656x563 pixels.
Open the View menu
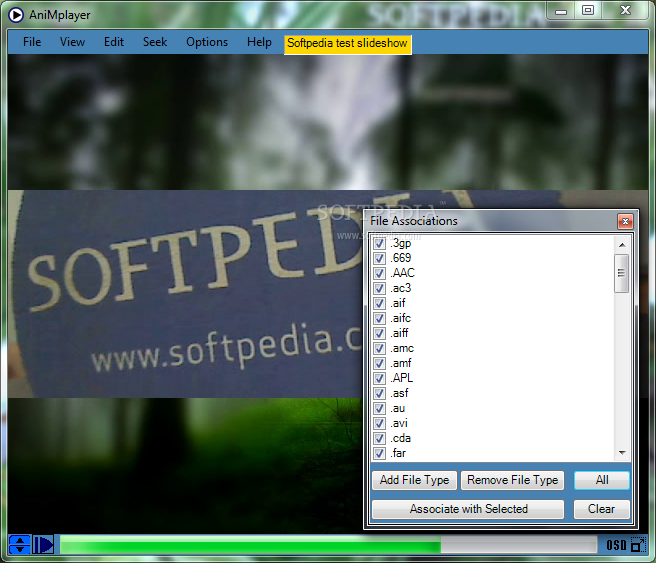(72, 42)
